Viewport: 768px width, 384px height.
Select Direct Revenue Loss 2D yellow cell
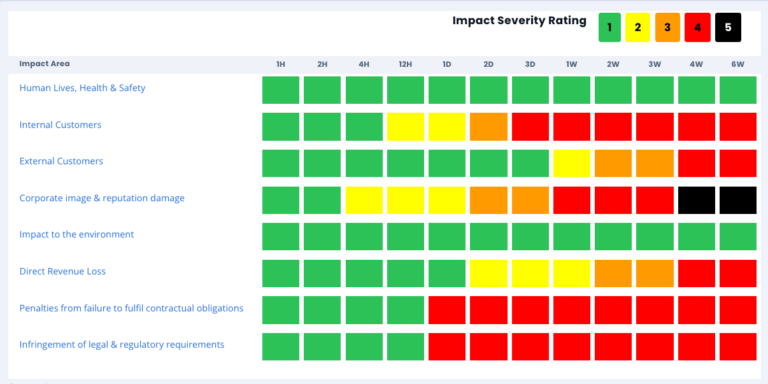coord(489,273)
